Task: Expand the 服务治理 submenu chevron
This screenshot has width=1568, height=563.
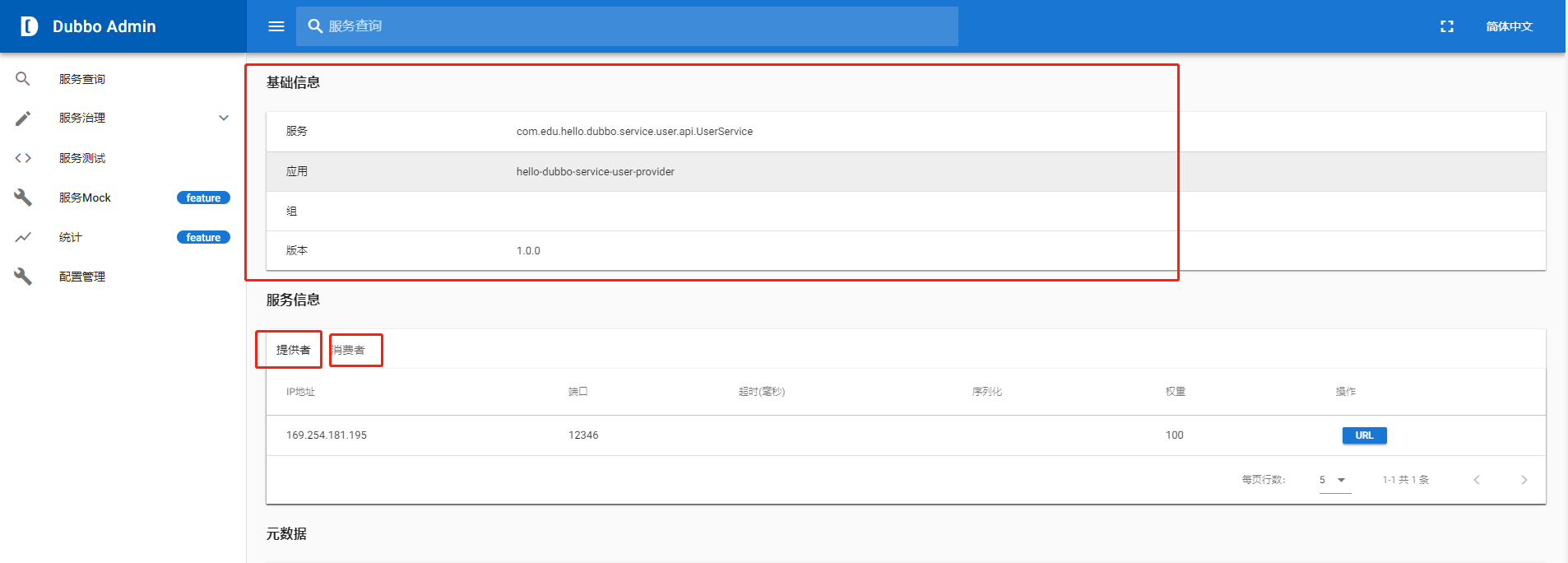Action: (x=224, y=118)
